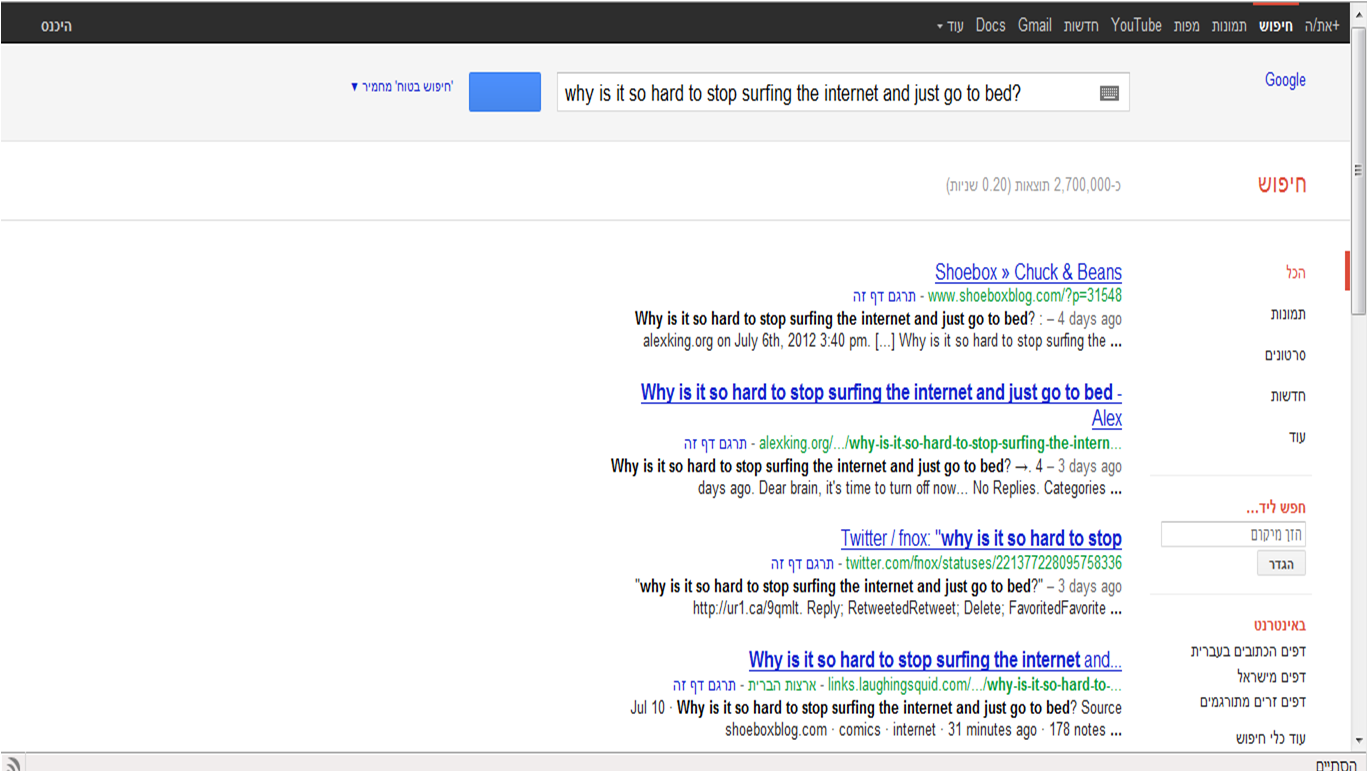
Task: Click the search query text box
Action: point(820,93)
